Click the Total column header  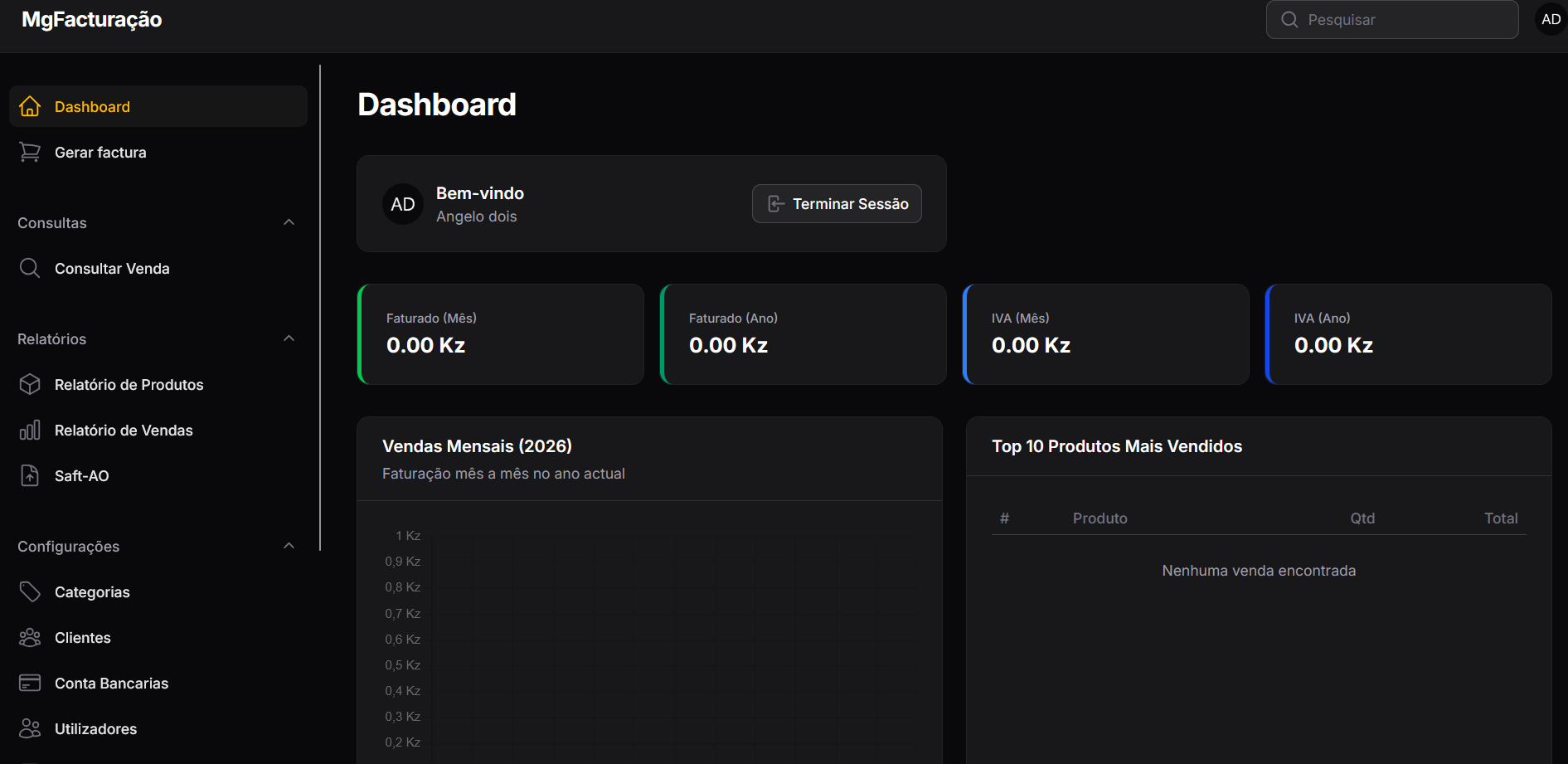[1501, 518]
